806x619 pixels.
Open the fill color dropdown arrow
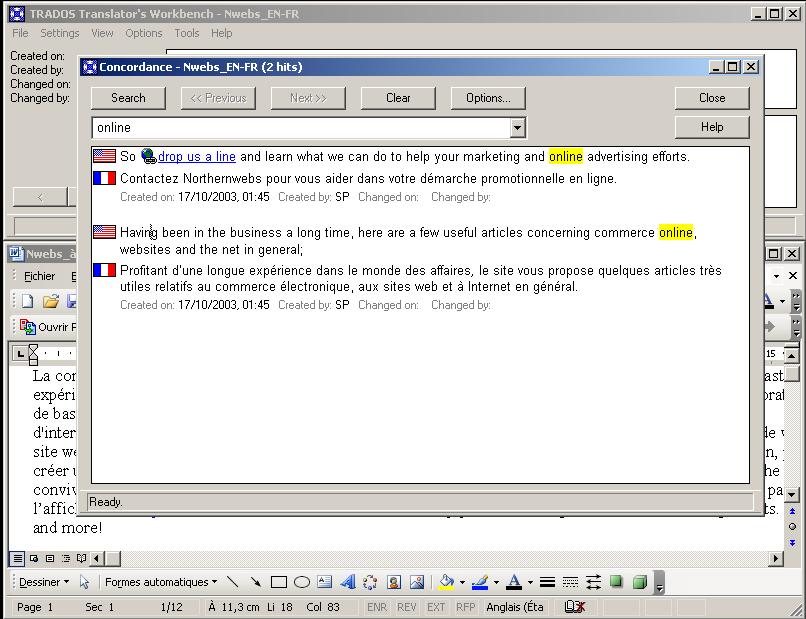pyautogui.click(x=461, y=582)
